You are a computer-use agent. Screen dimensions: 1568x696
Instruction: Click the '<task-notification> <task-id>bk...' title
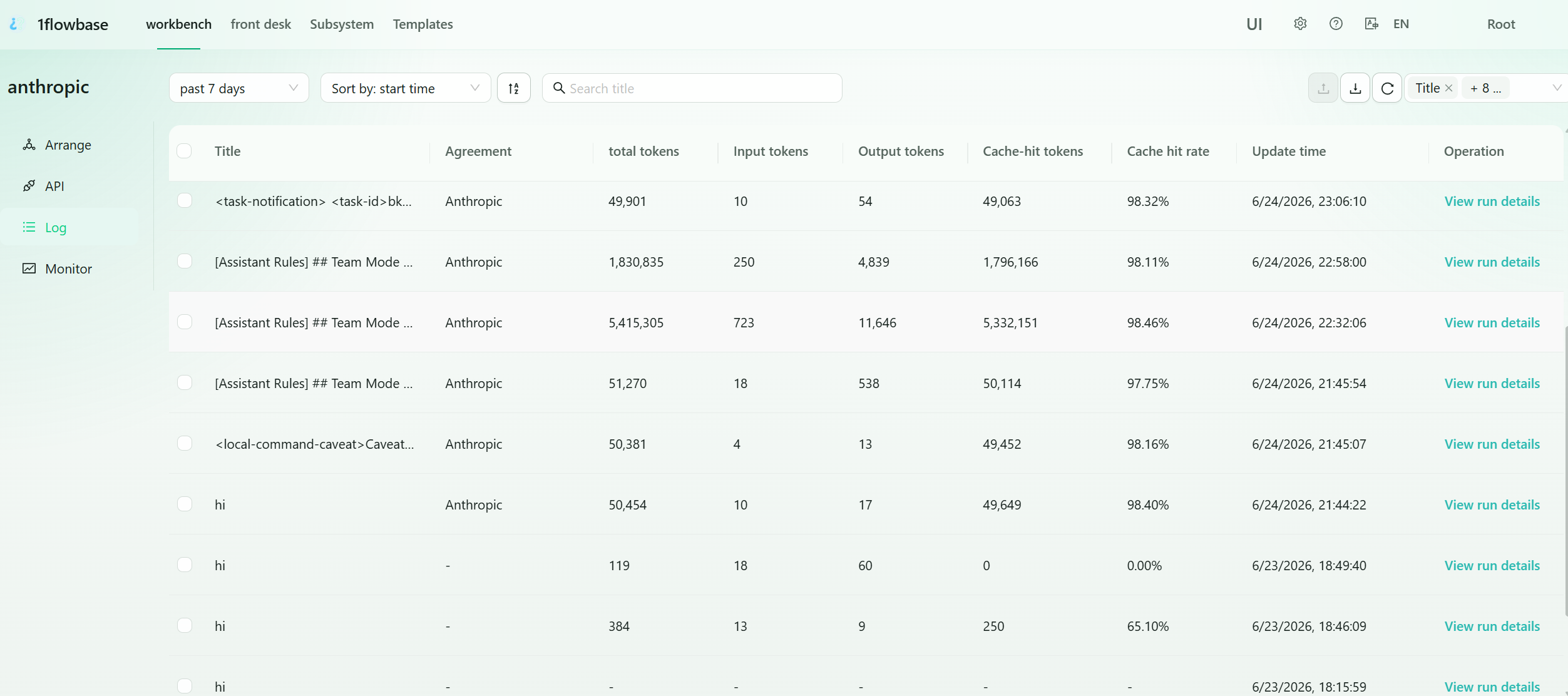313,201
